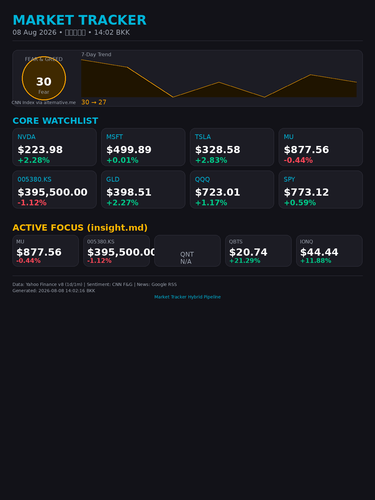Click 005380.KS ticker in Active Focus
This screenshot has height=500, width=375.
point(101,242)
